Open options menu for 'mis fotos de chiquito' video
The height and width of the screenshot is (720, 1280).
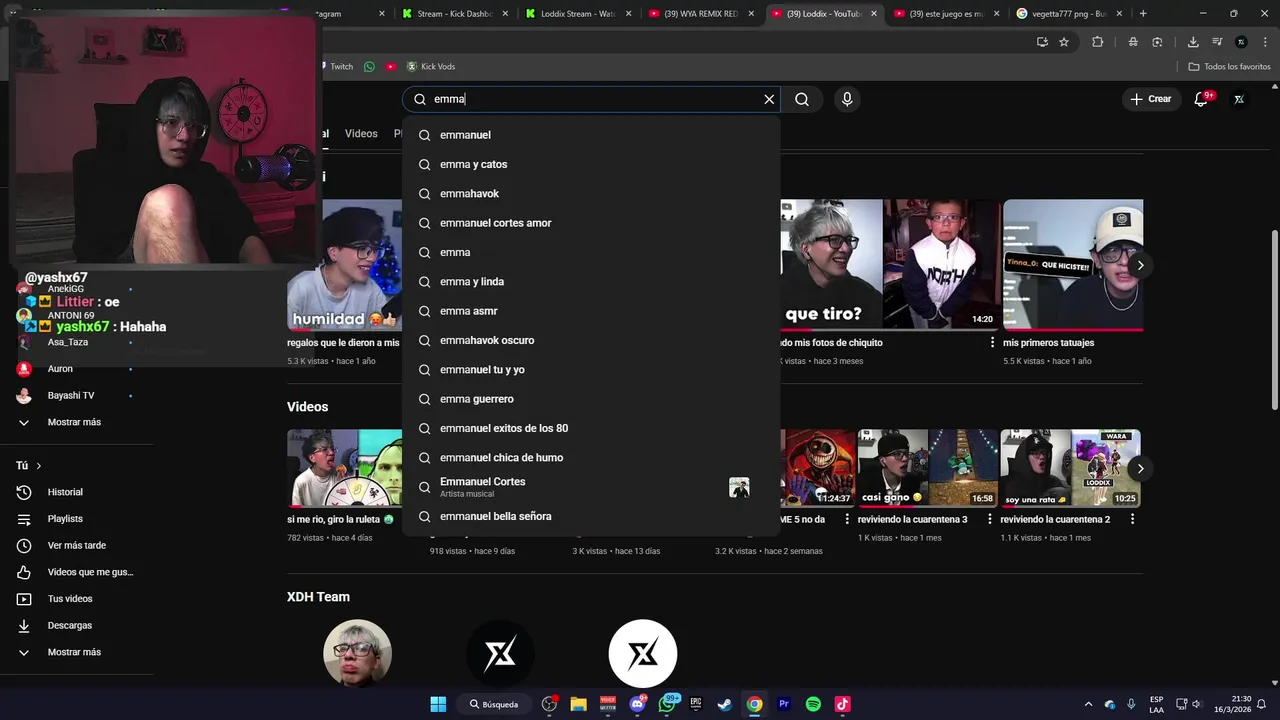[992, 342]
